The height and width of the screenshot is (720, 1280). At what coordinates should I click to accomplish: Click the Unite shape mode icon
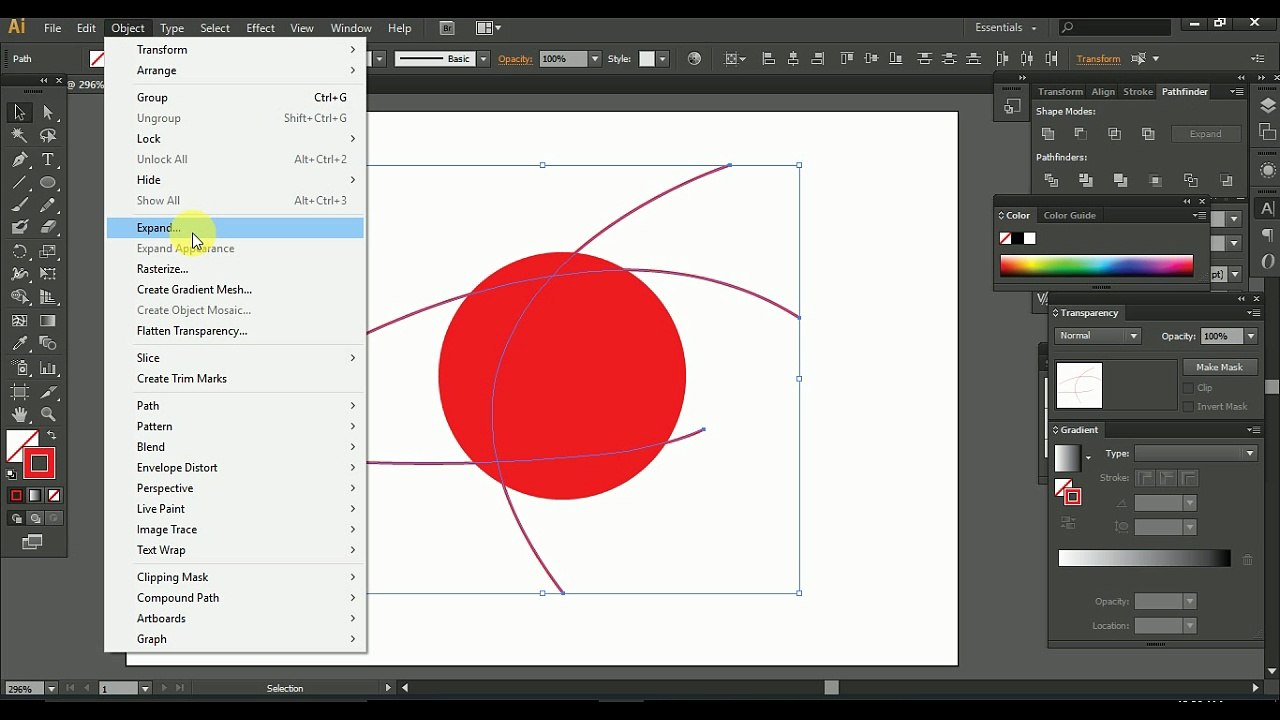pyautogui.click(x=1048, y=134)
